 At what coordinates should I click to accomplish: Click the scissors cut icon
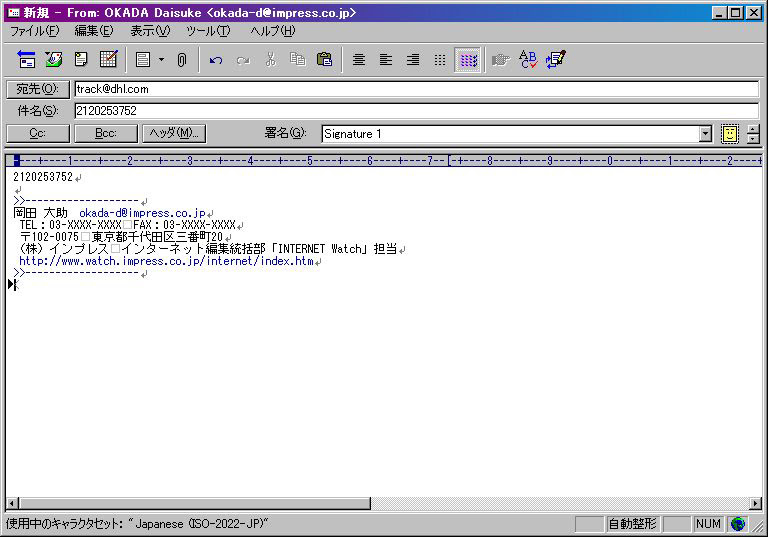click(270, 60)
